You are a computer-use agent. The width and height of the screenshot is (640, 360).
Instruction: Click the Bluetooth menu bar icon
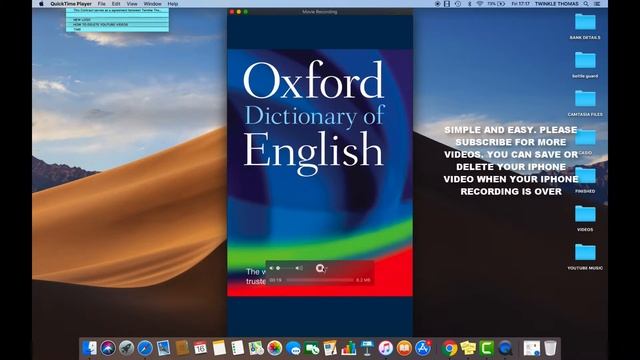pos(469,4)
